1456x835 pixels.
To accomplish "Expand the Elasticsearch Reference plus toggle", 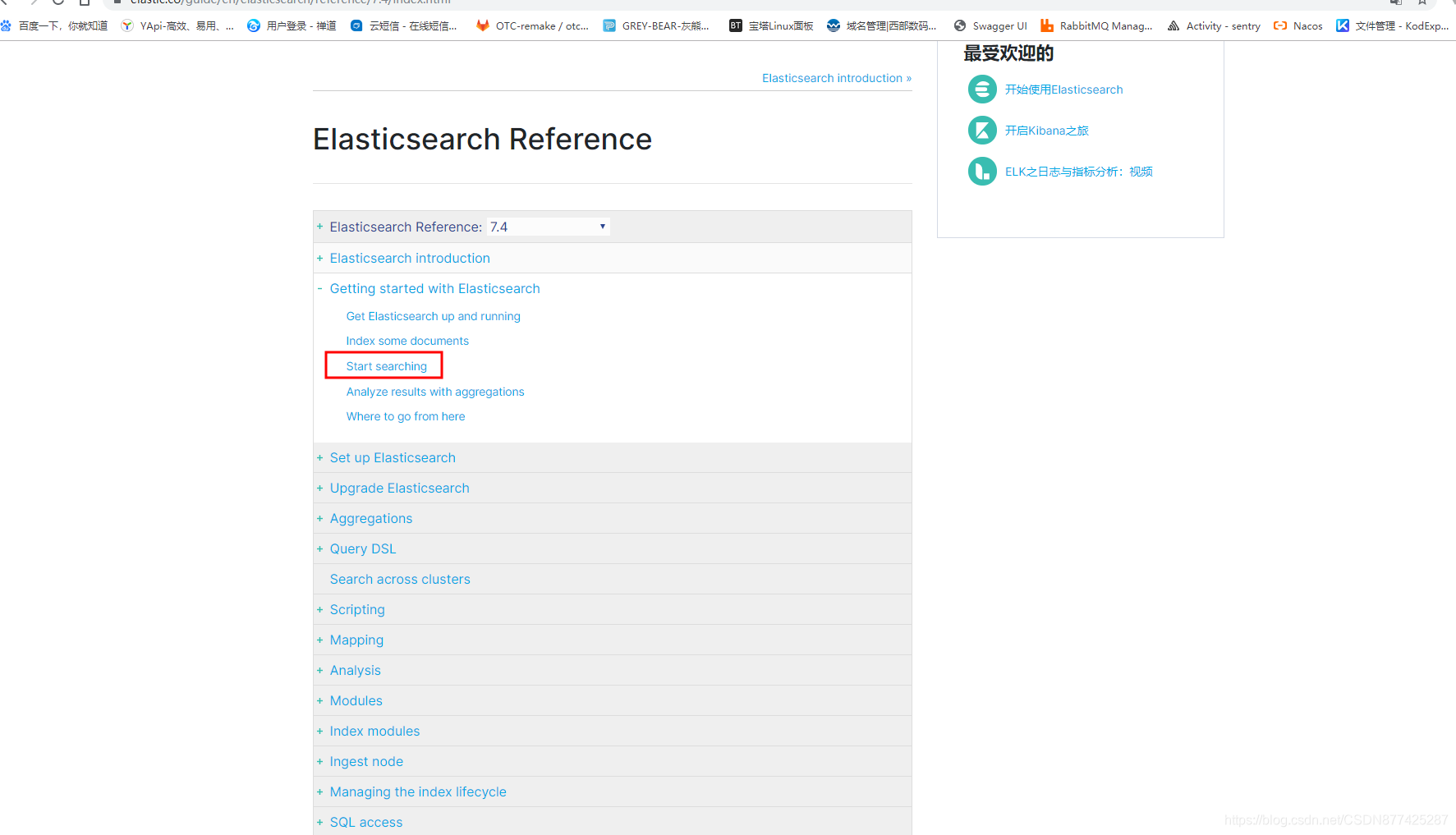I will point(319,227).
